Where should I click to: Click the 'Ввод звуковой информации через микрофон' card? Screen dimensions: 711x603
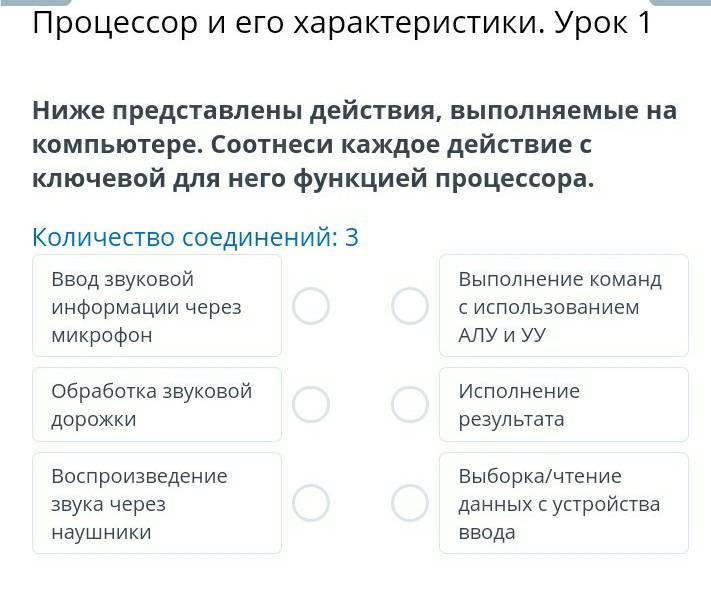(x=157, y=306)
